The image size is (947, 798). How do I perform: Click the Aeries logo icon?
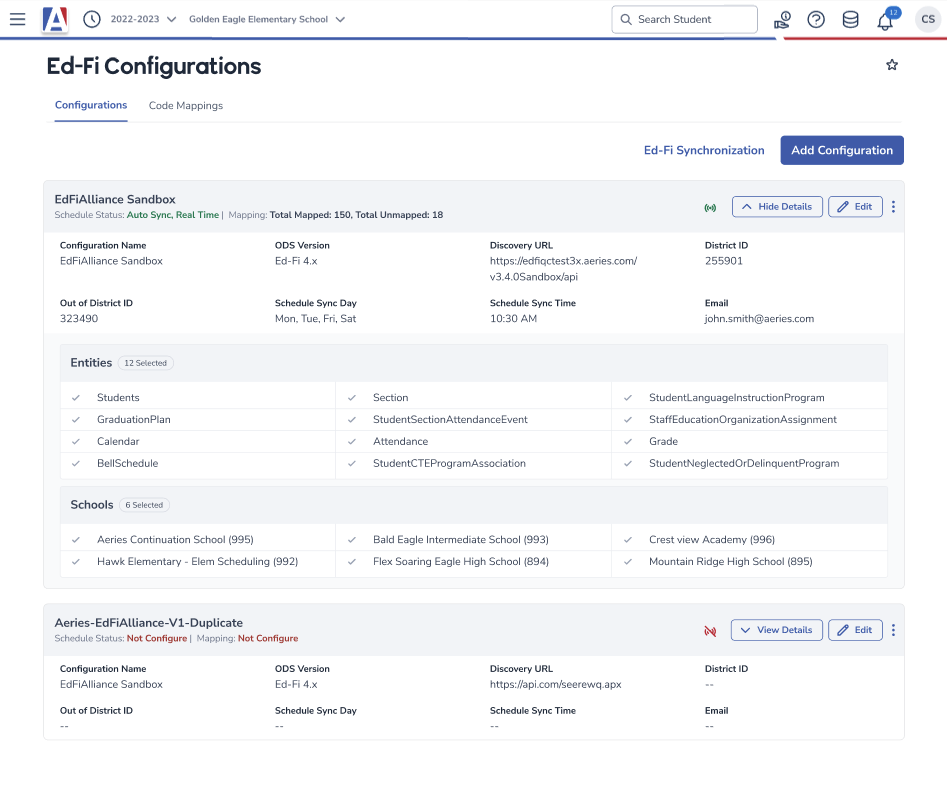[55, 19]
